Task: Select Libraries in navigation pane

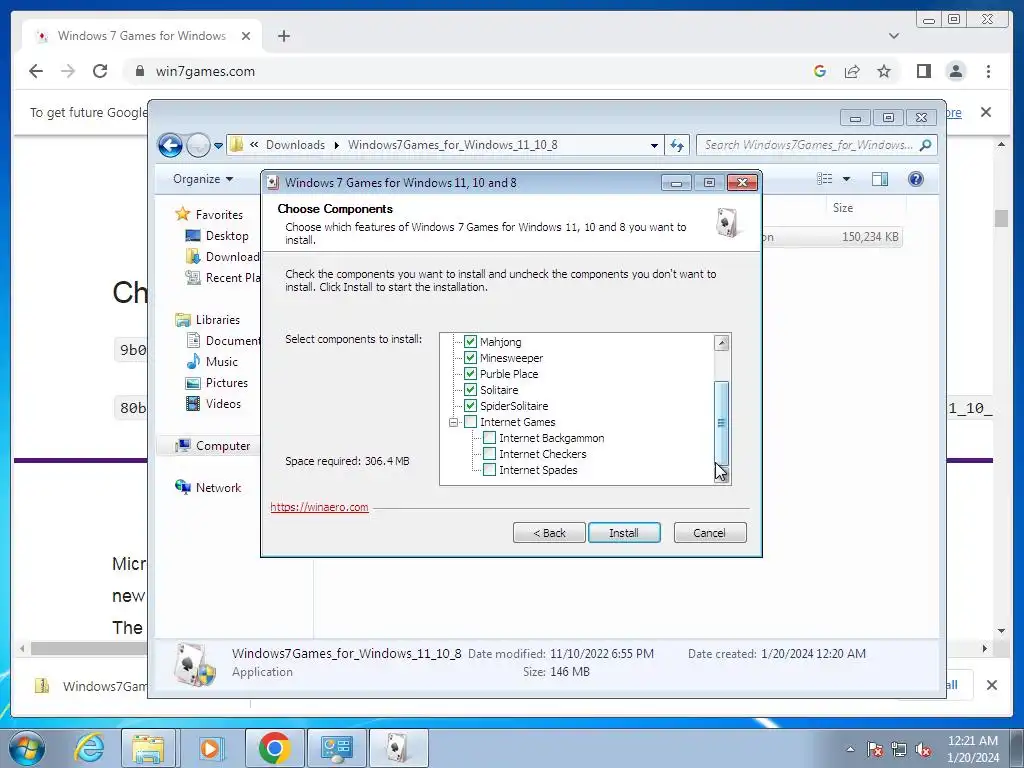Action: point(217,320)
